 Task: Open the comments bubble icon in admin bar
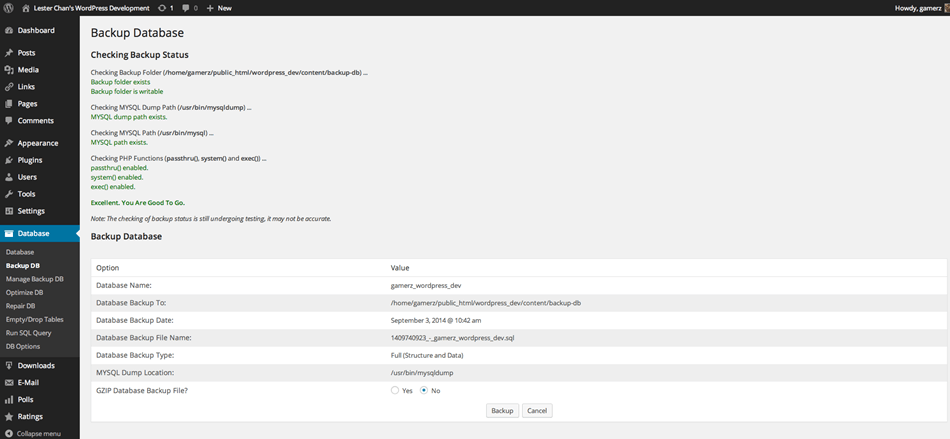[185, 8]
